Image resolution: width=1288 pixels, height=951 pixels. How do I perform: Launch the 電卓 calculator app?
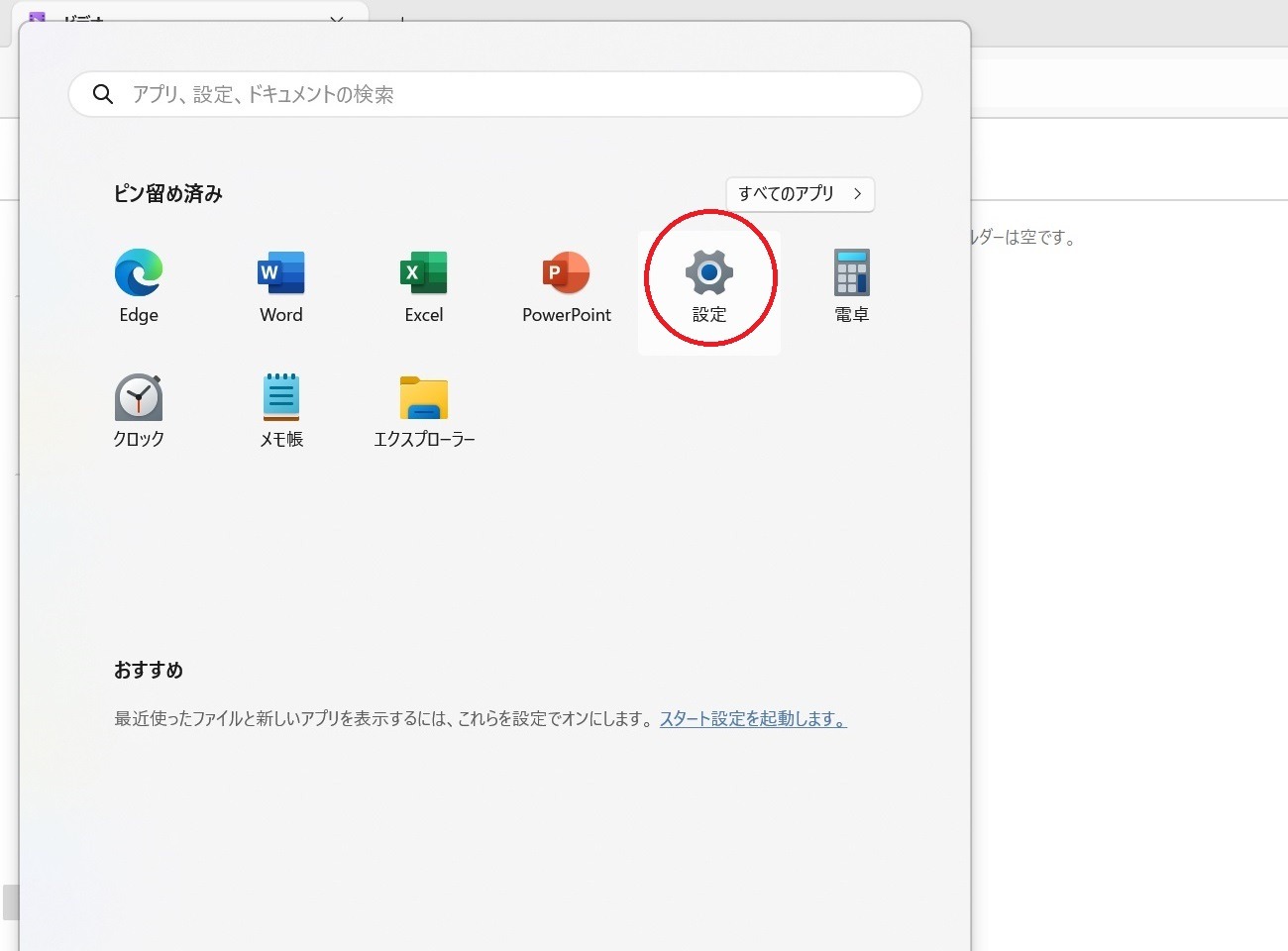pos(852,287)
